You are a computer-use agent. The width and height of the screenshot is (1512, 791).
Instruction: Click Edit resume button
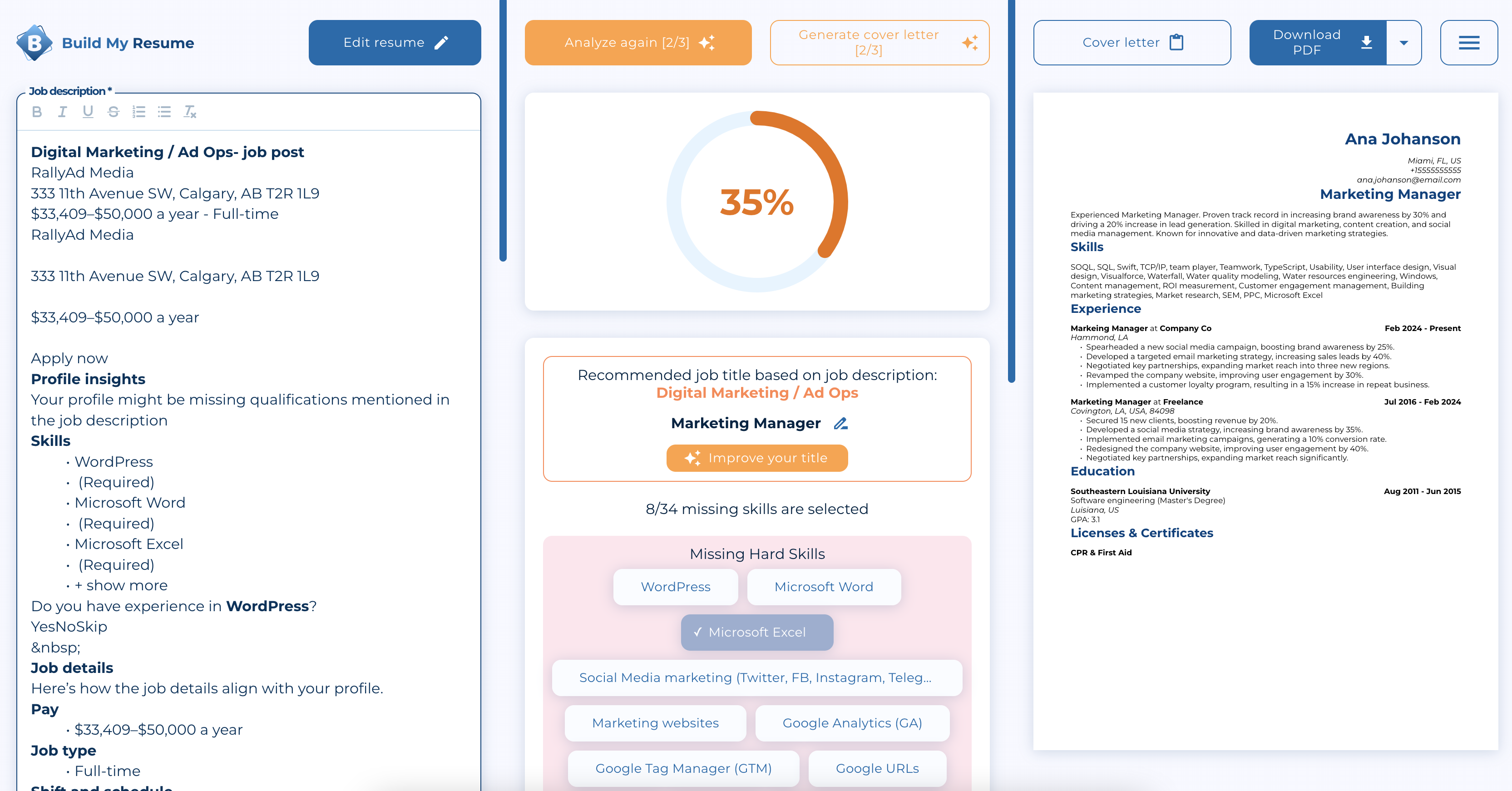pos(395,42)
